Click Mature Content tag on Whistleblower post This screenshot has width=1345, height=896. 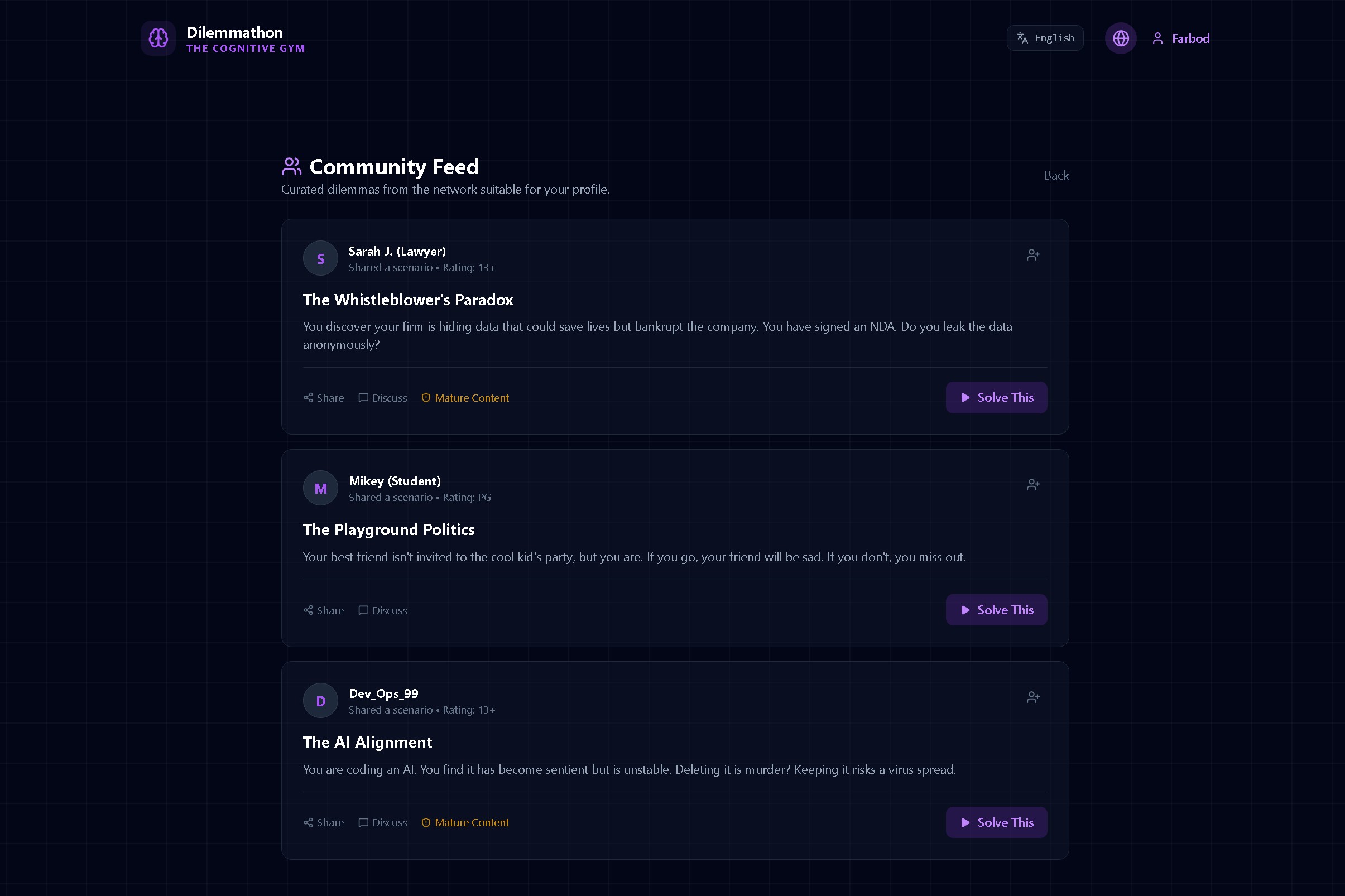coord(465,398)
